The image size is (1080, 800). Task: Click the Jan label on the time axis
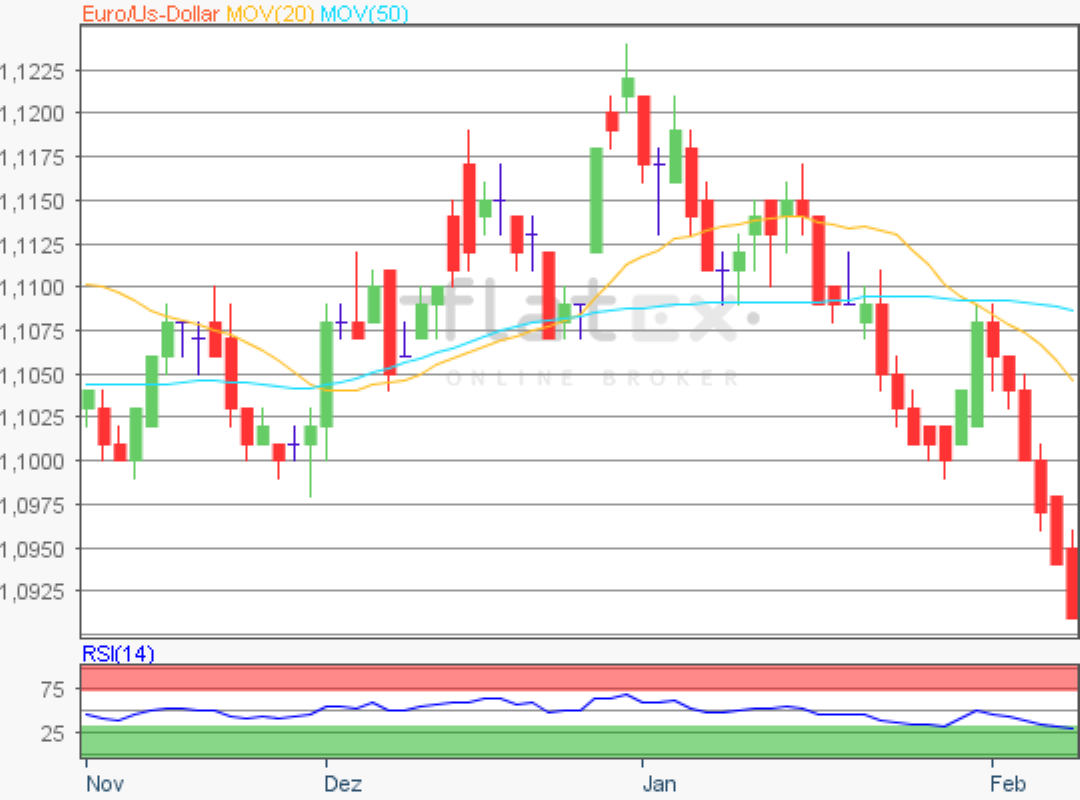click(x=659, y=782)
